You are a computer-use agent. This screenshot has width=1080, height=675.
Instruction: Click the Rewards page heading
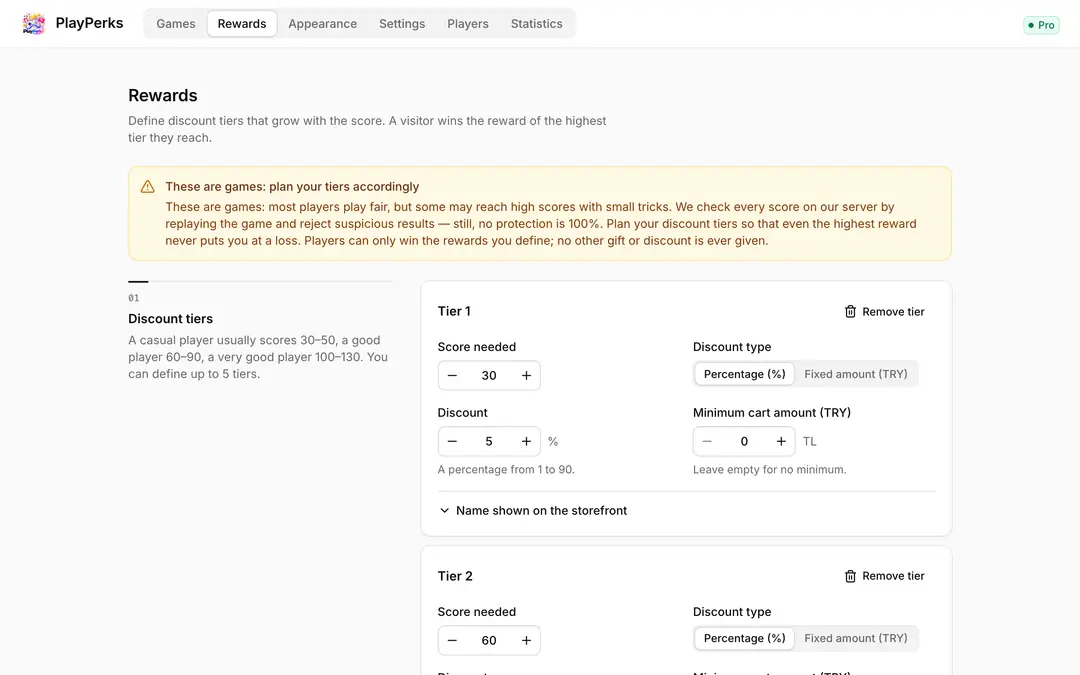point(163,95)
